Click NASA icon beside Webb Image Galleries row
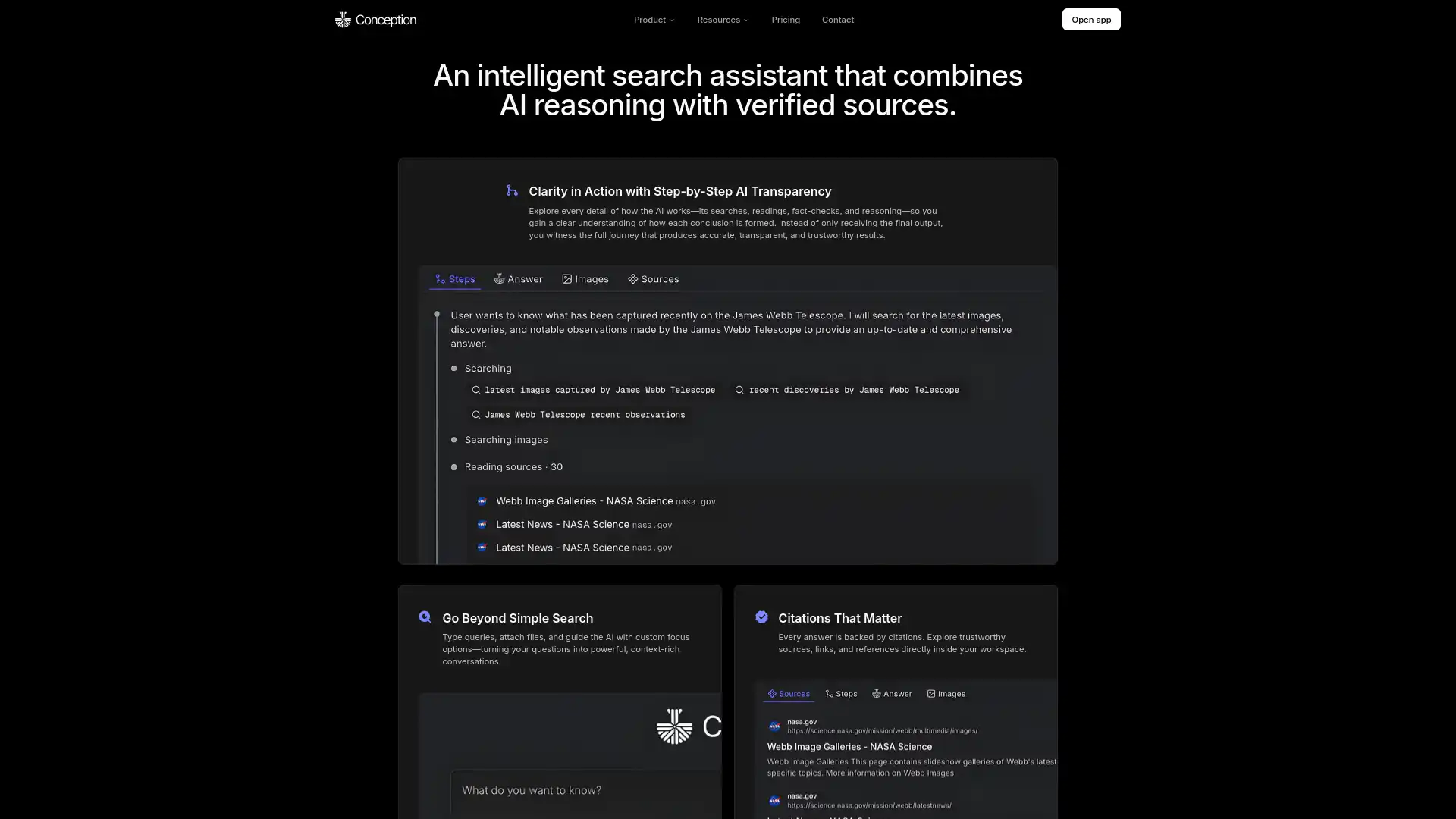 (482, 501)
